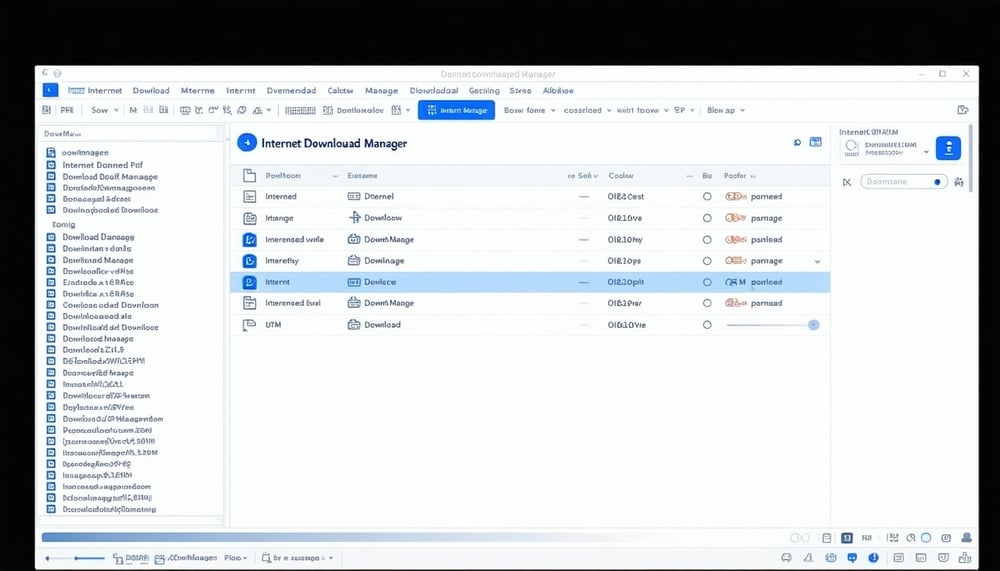Select the radio button in the UTM row
The height and width of the screenshot is (571, 1000).
click(x=707, y=325)
